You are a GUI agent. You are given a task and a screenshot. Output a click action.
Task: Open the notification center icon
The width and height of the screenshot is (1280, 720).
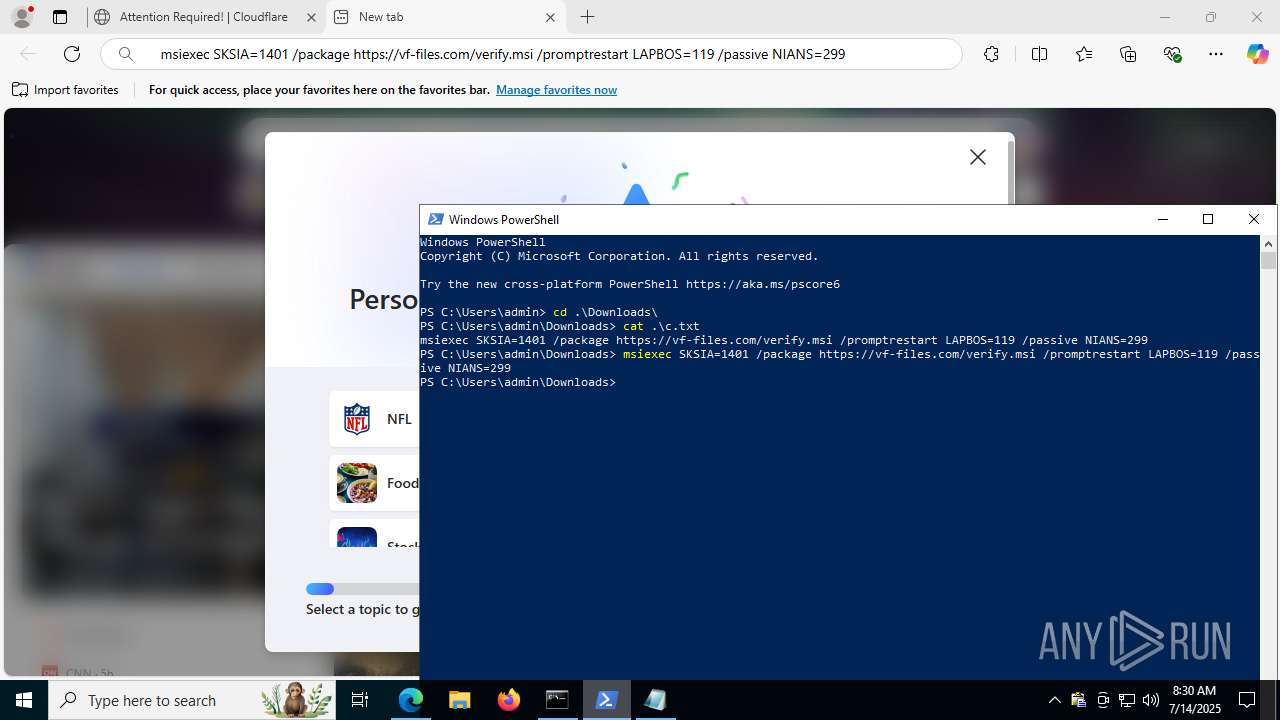[x=1247, y=700]
